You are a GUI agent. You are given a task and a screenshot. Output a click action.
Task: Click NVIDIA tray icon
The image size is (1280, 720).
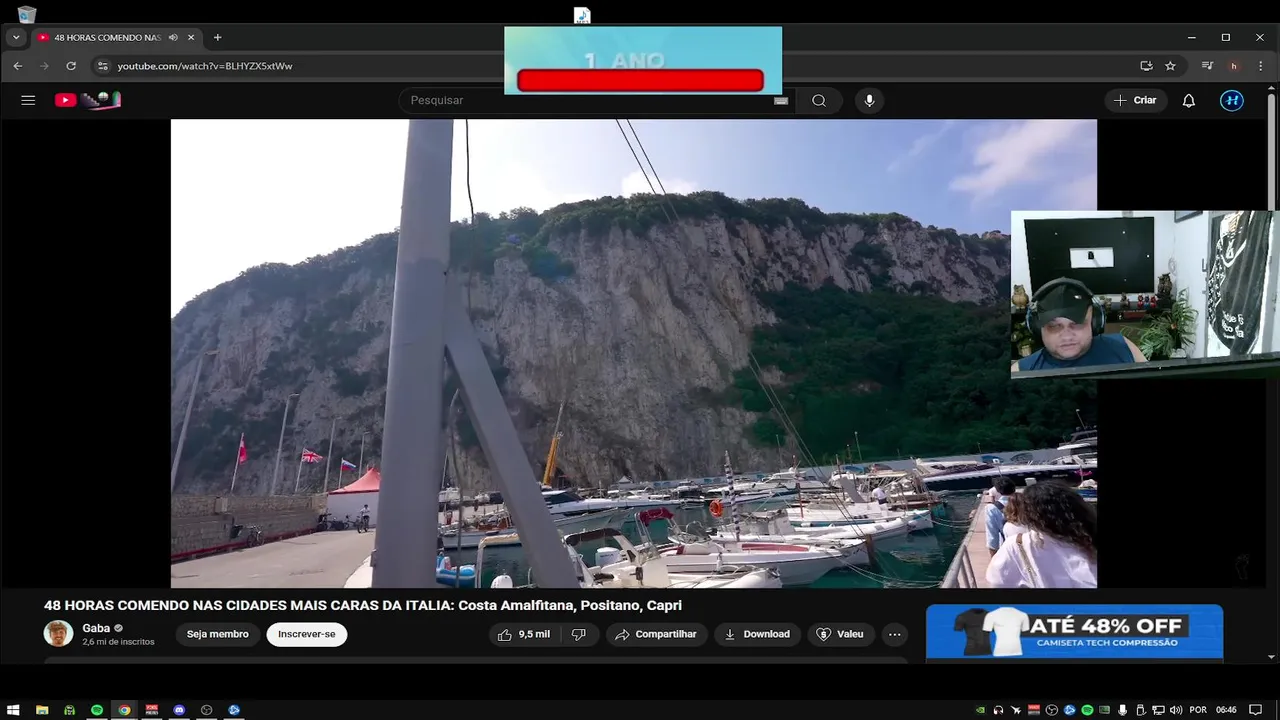[980, 710]
